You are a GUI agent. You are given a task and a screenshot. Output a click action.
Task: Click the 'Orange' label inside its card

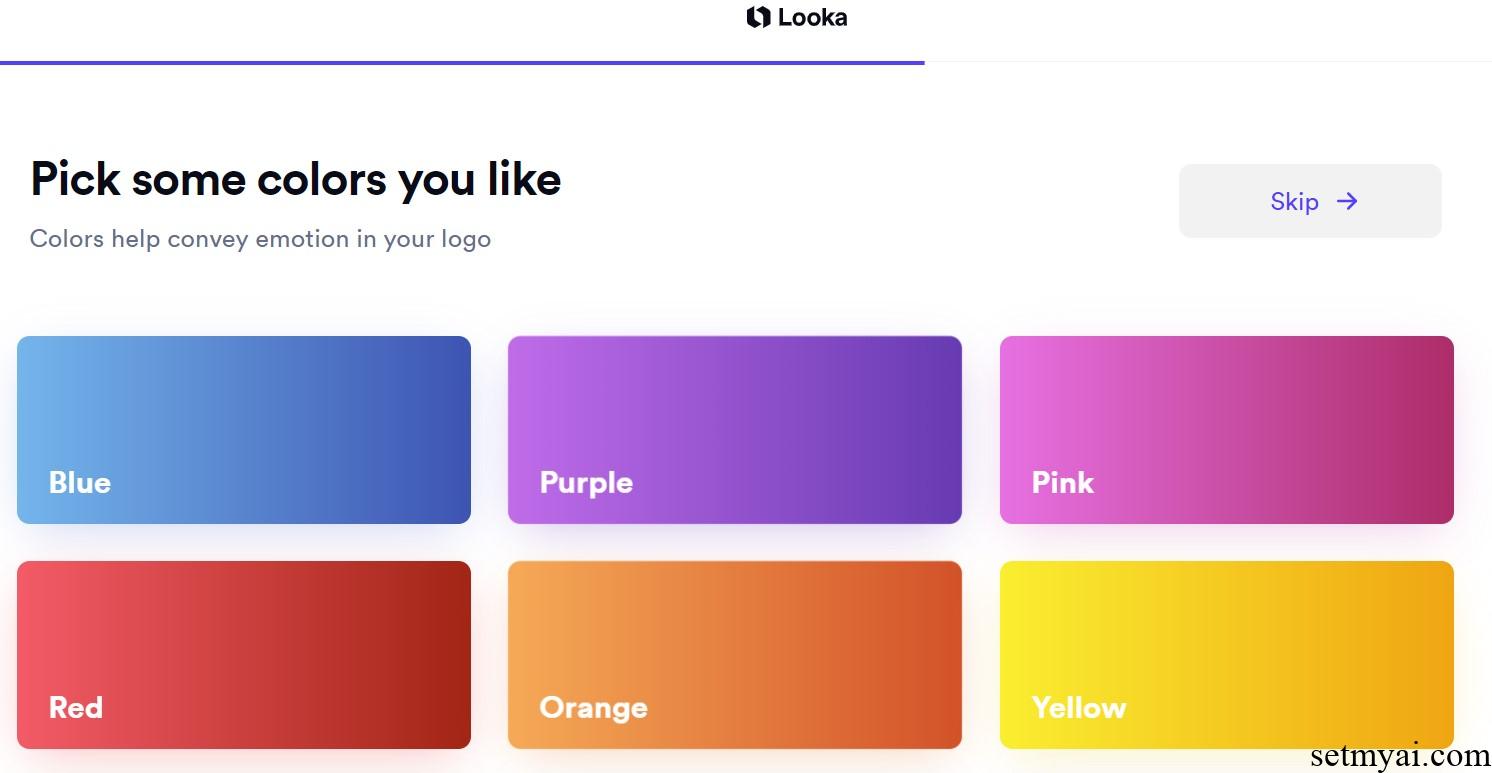click(x=593, y=708)
